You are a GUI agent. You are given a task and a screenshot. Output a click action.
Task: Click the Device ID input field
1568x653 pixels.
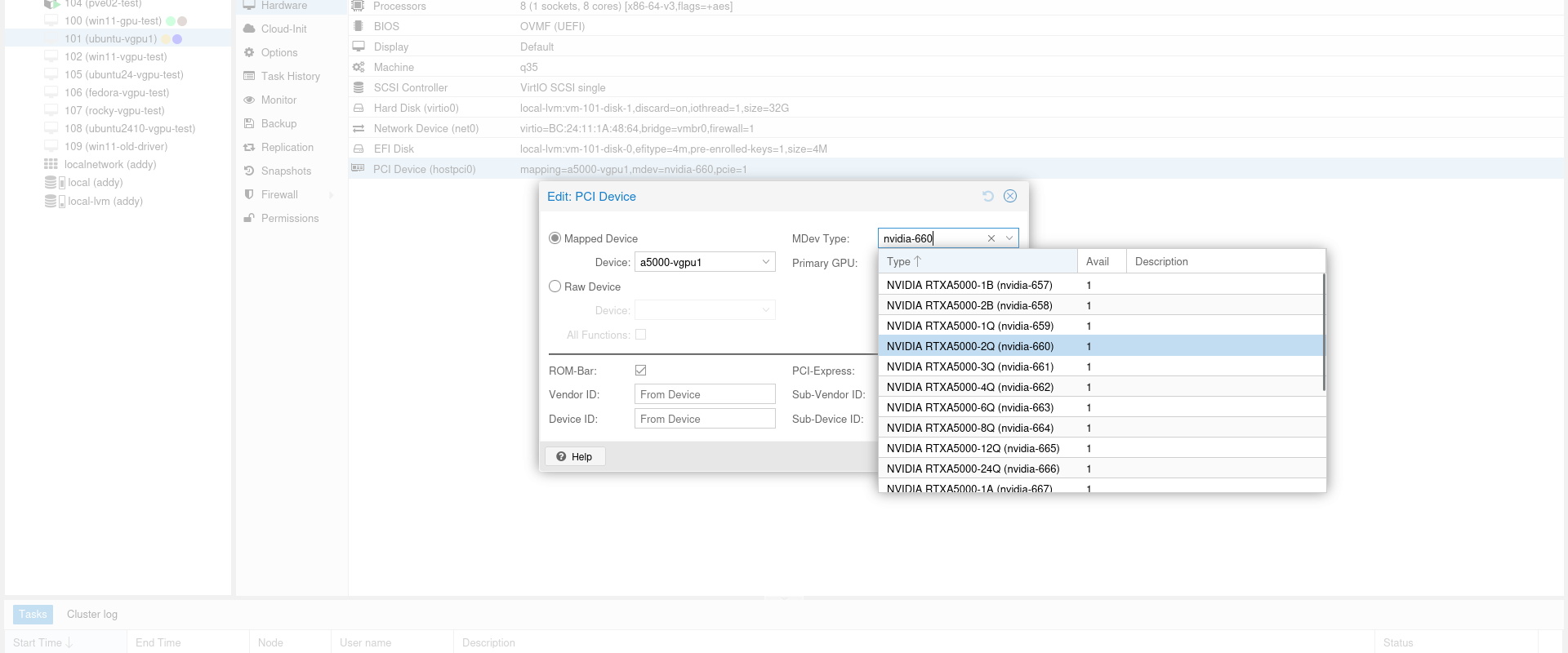tap(705, 419)
